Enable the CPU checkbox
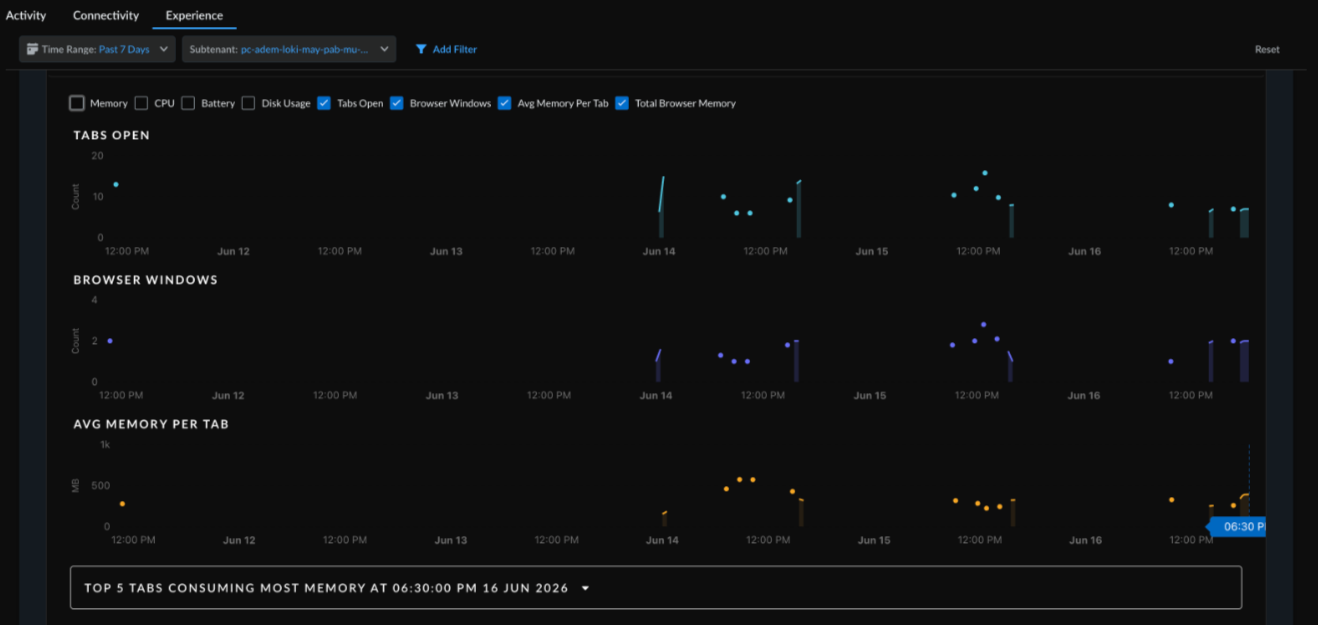1318x625 pixels. coord(141,103)
